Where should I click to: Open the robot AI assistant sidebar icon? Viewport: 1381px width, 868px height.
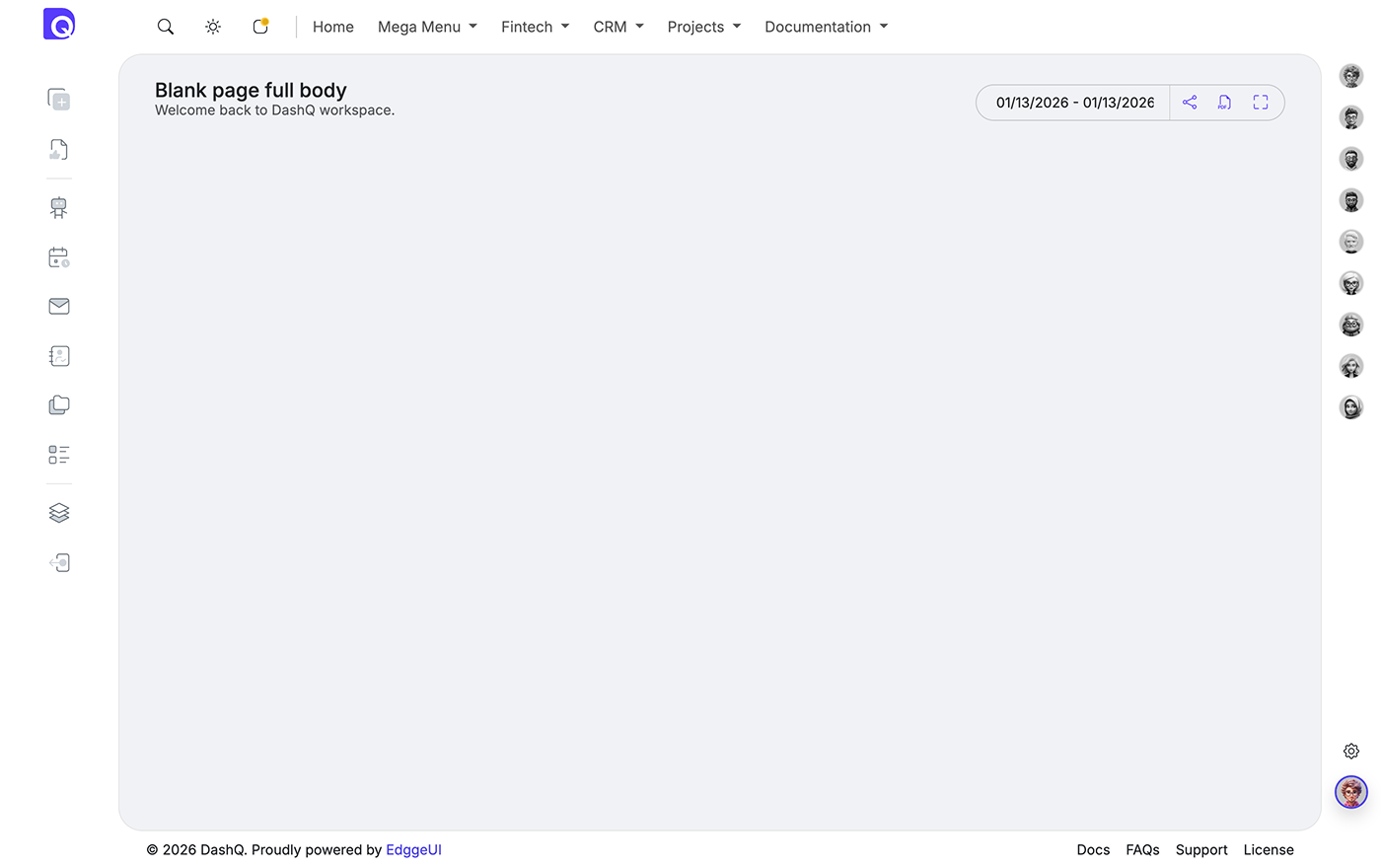coord(59,207)
